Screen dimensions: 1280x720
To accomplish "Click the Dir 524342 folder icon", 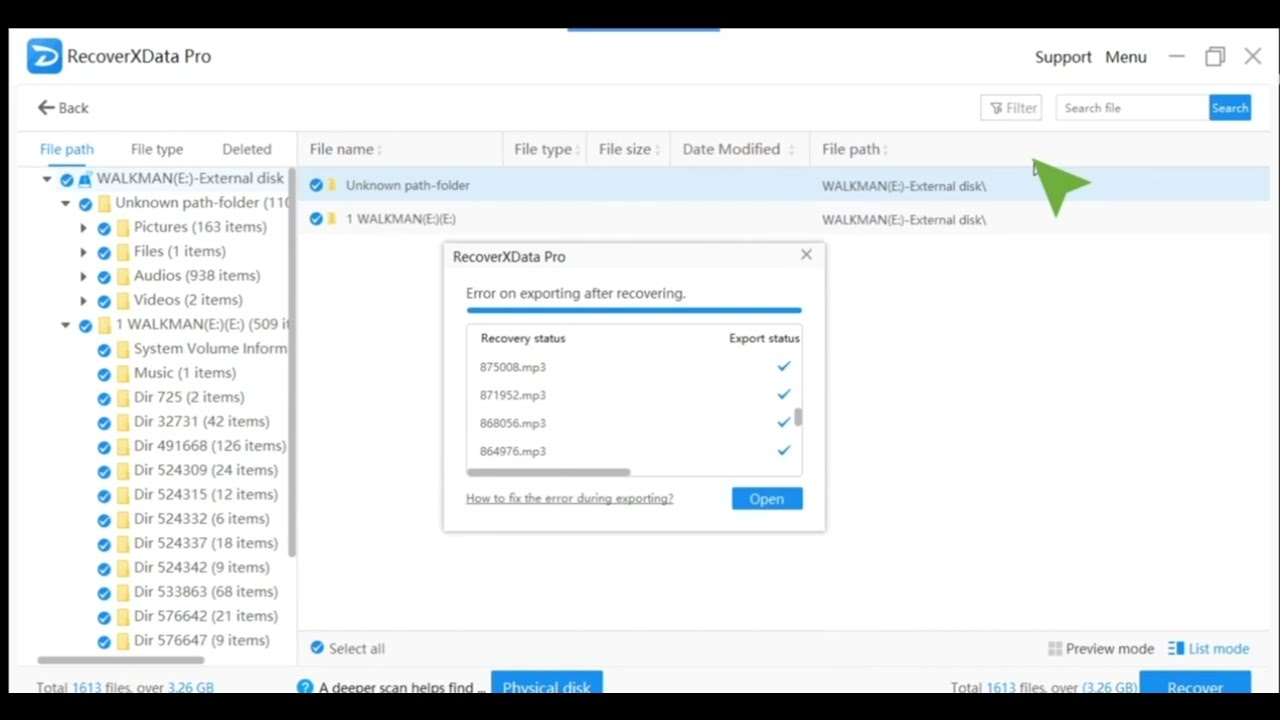I will click(x=123, y=568).
